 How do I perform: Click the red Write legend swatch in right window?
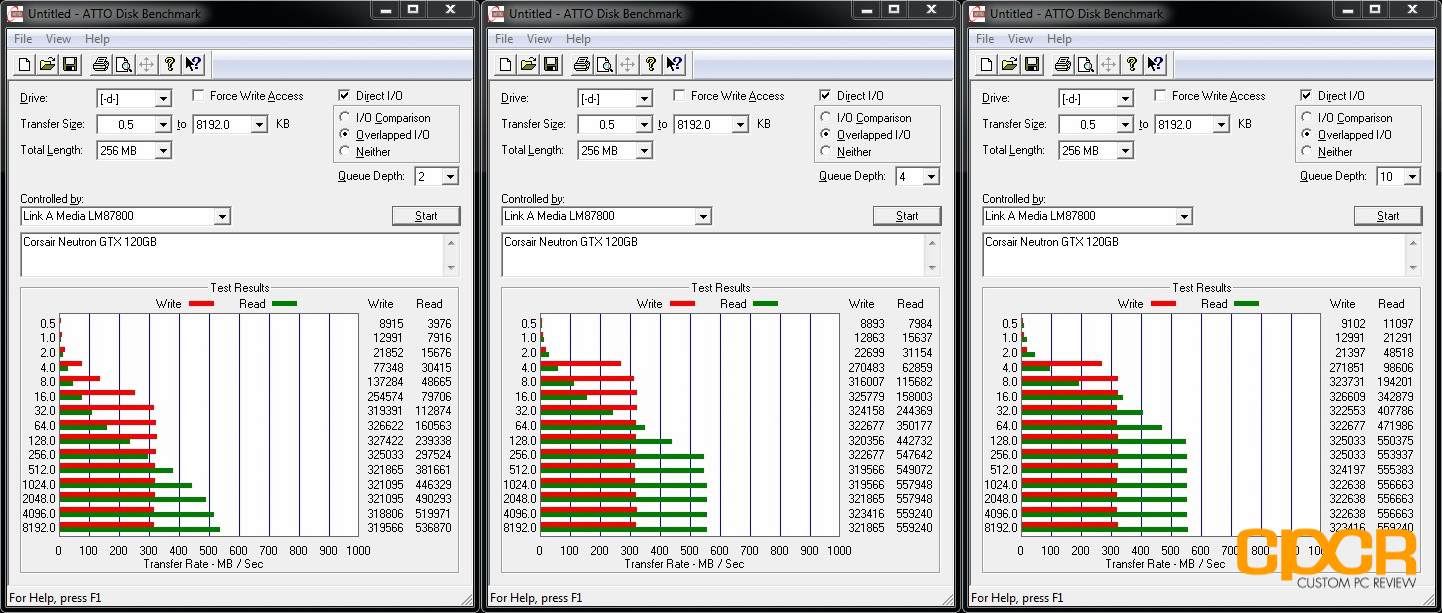point(1163,303)
